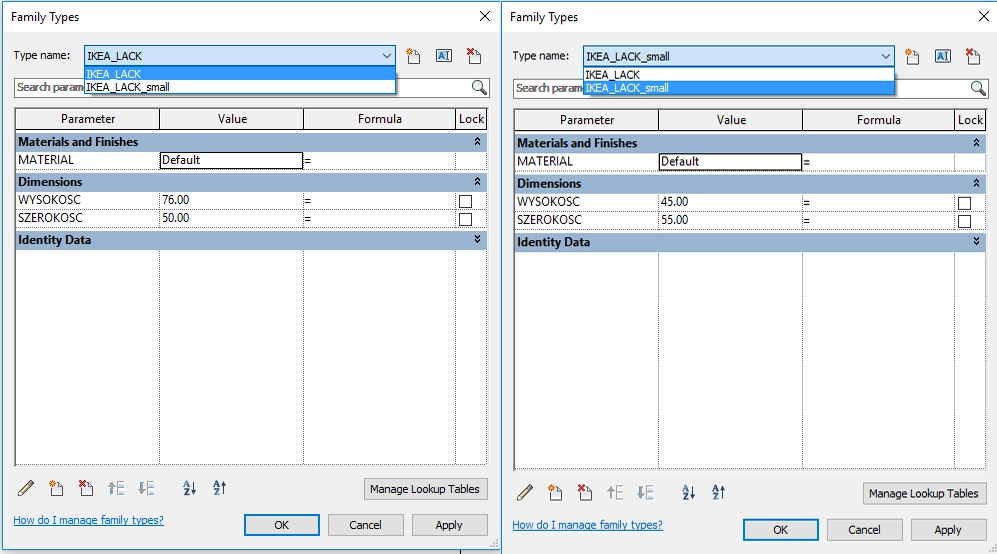Click OK in left dialog

coord(282,525)
